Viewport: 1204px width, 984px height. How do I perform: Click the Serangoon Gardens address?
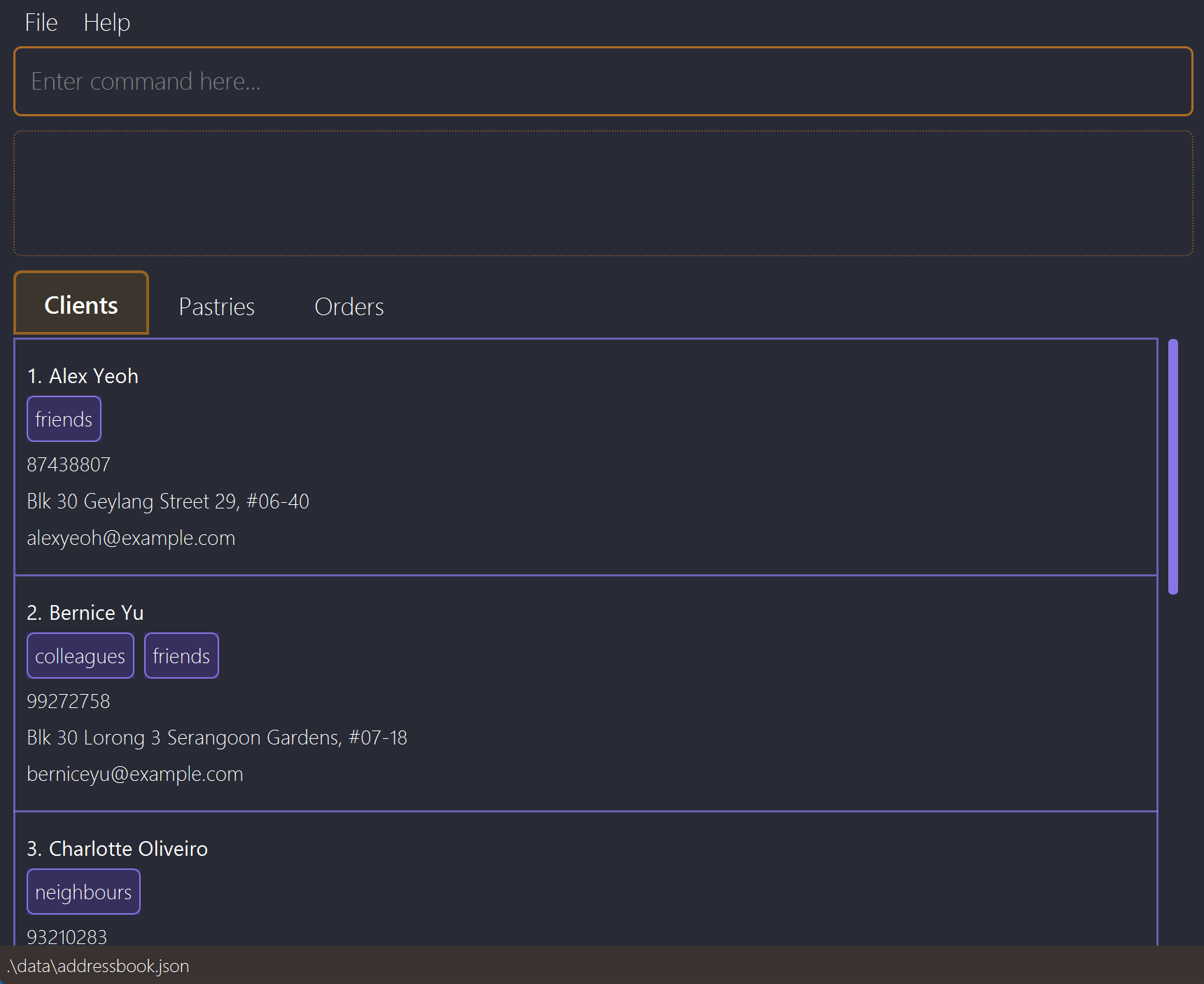[x=217, y=737]
